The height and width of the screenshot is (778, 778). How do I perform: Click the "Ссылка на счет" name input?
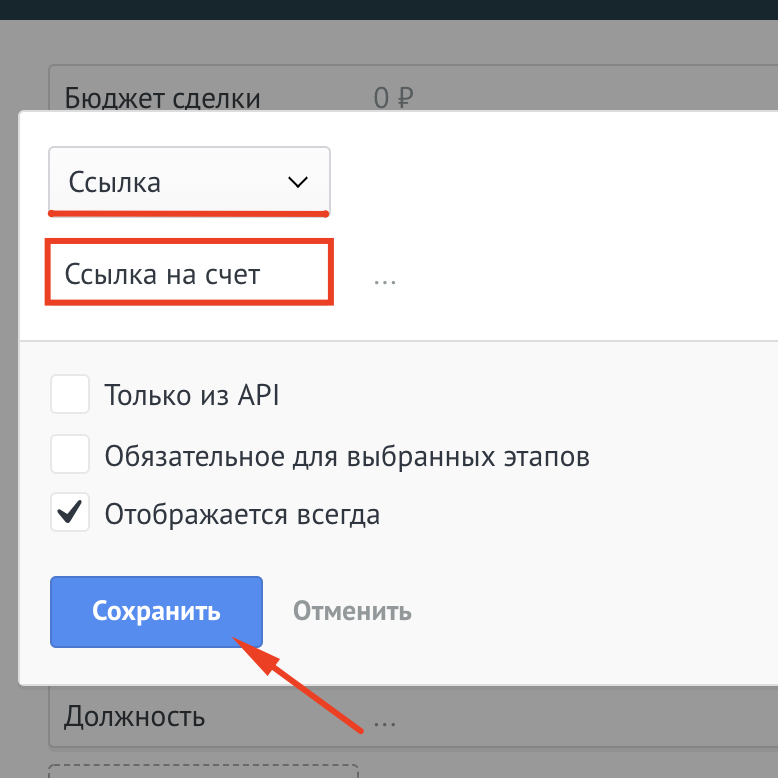pos(188,274)
